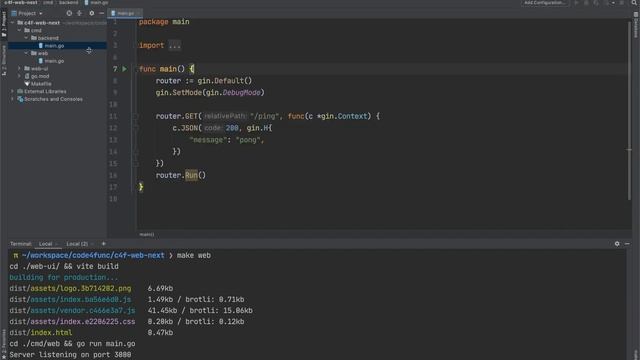Click line number 7 in gutter
Image resolution: width=640 pixels, height=360 pixels.
[115, 69]
